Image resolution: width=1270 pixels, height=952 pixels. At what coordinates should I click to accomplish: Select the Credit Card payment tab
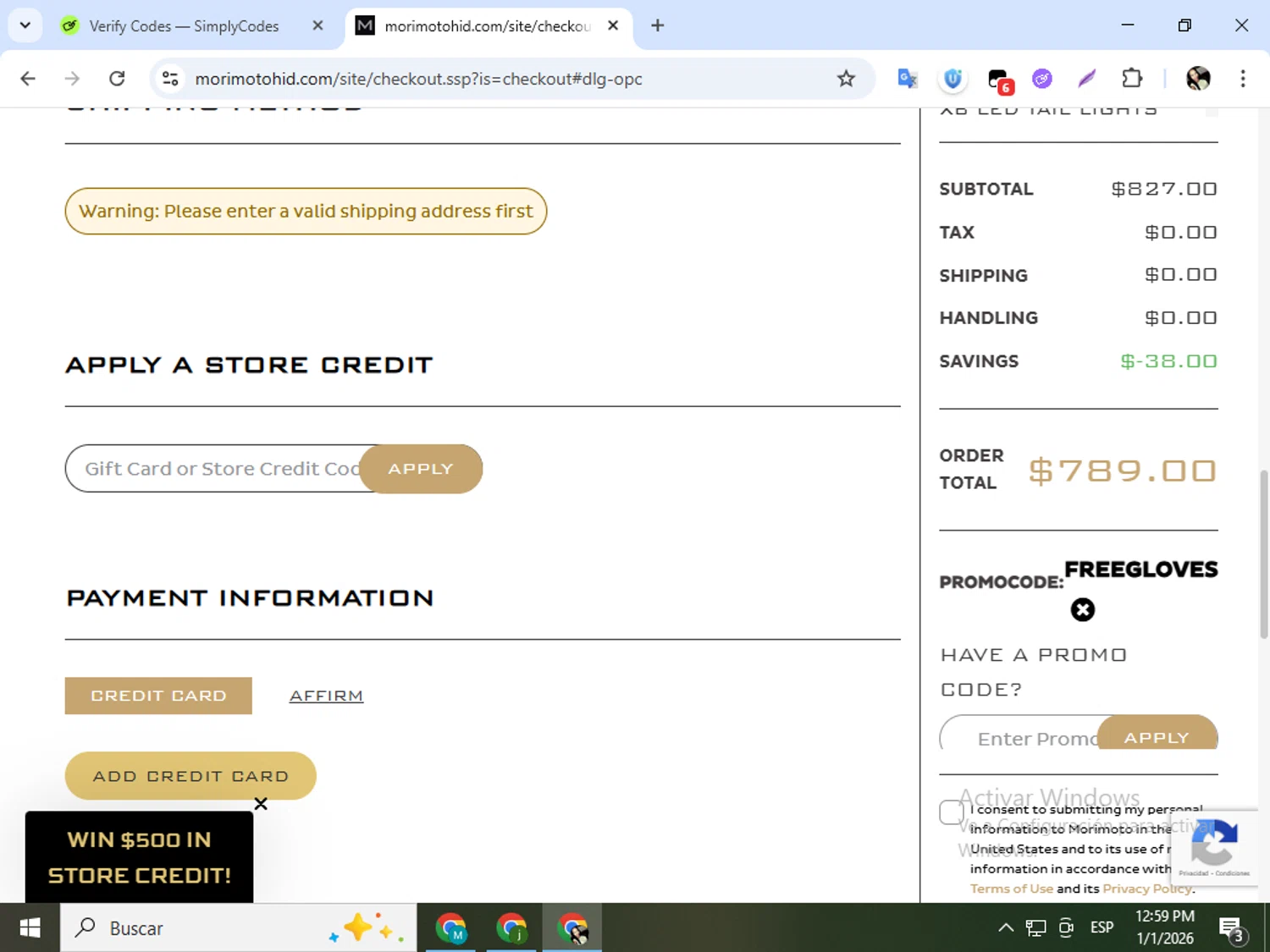[158, 696]
